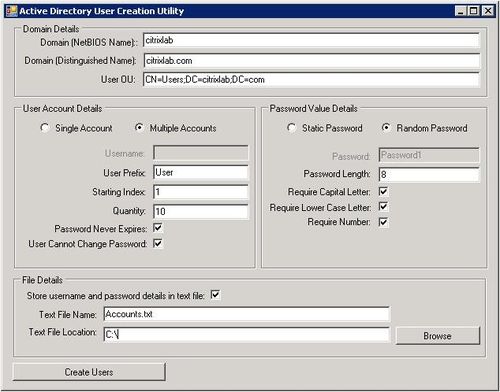Toggle User Cannot Change Password checkbox
The height and width of the screenshot is (392, 500).
coord(158,243)
